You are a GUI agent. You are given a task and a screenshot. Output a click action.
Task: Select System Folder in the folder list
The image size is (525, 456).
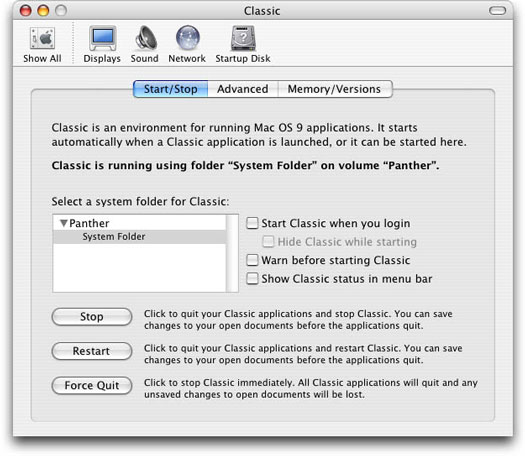click(140, 237)
